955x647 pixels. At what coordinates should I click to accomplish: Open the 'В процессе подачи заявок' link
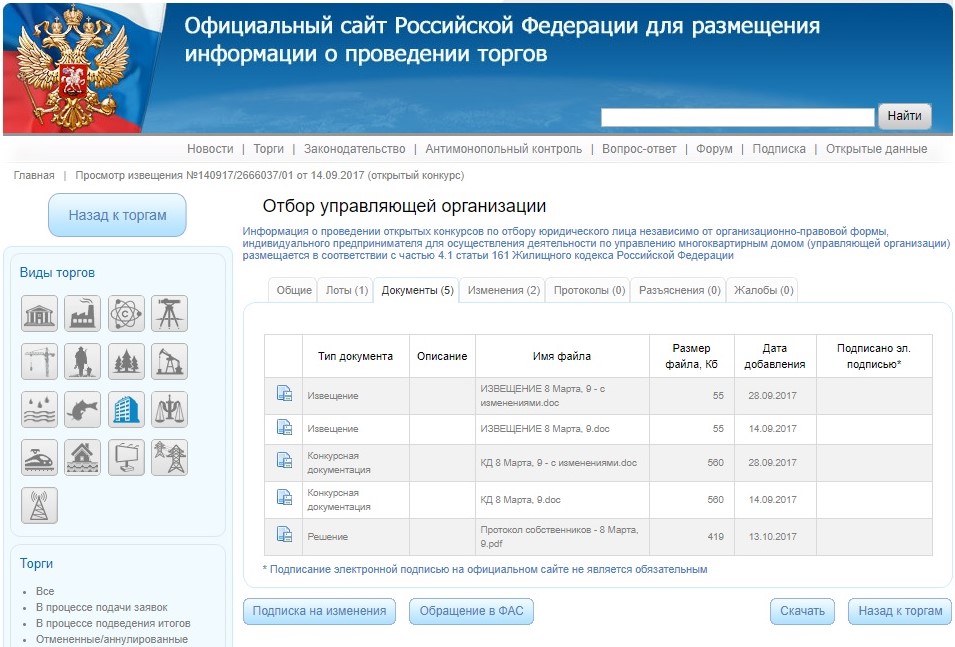tap(99, 607)
